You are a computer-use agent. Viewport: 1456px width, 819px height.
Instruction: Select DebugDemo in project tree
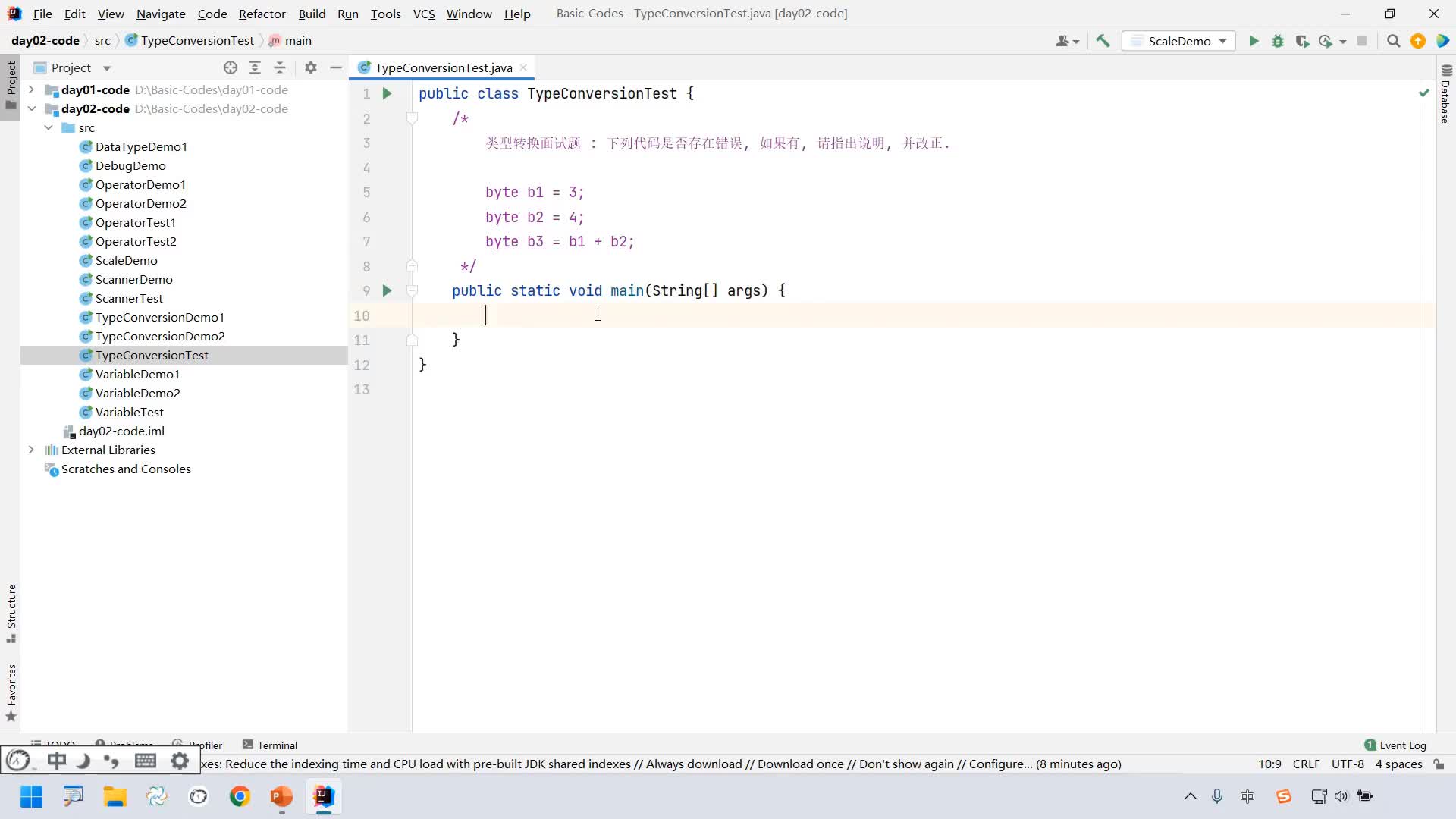tap(130, 165)
